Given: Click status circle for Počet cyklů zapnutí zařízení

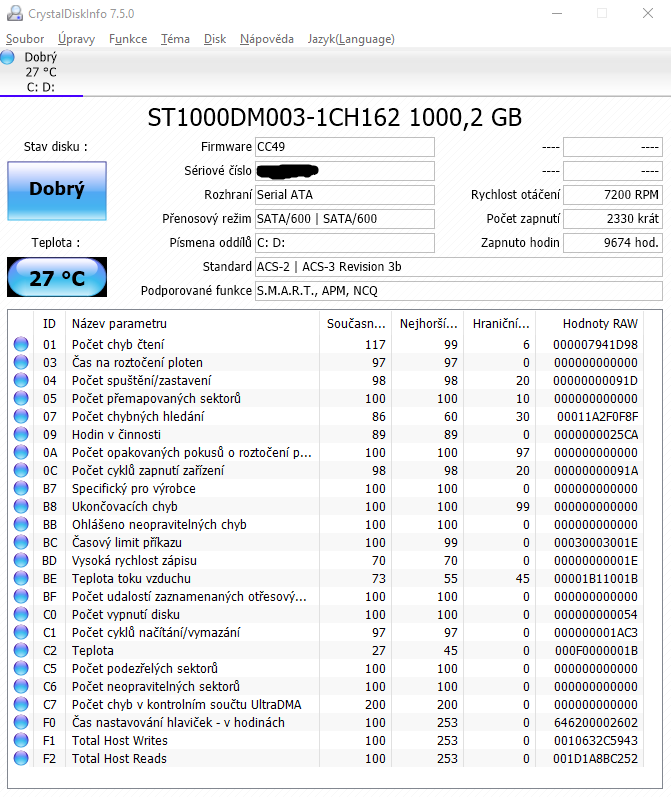Looking at the screenshot, I should coord(21,470).
